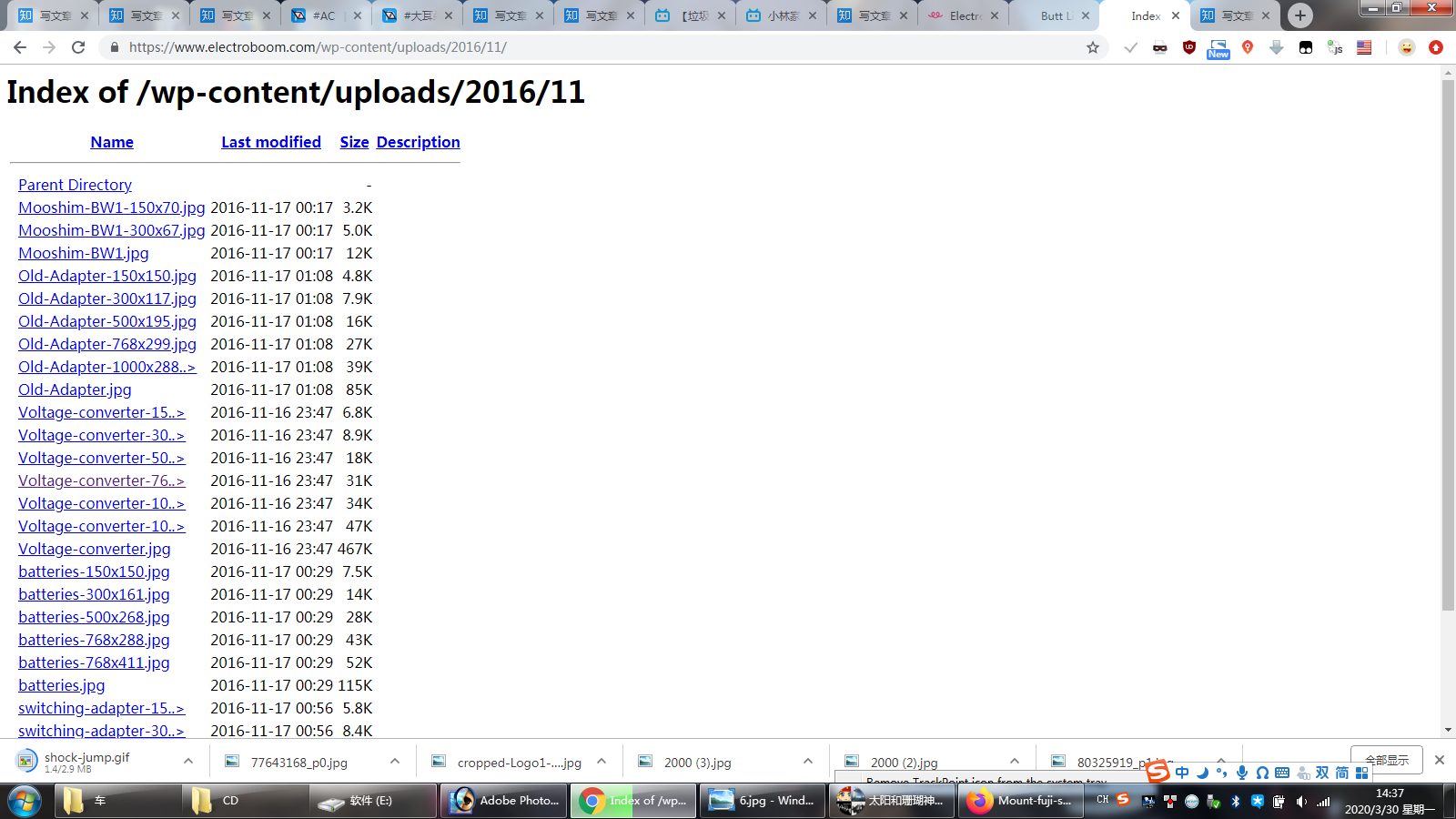Close the Index tab
This screenshot has width=1456, height=819.
point(1176,15)
